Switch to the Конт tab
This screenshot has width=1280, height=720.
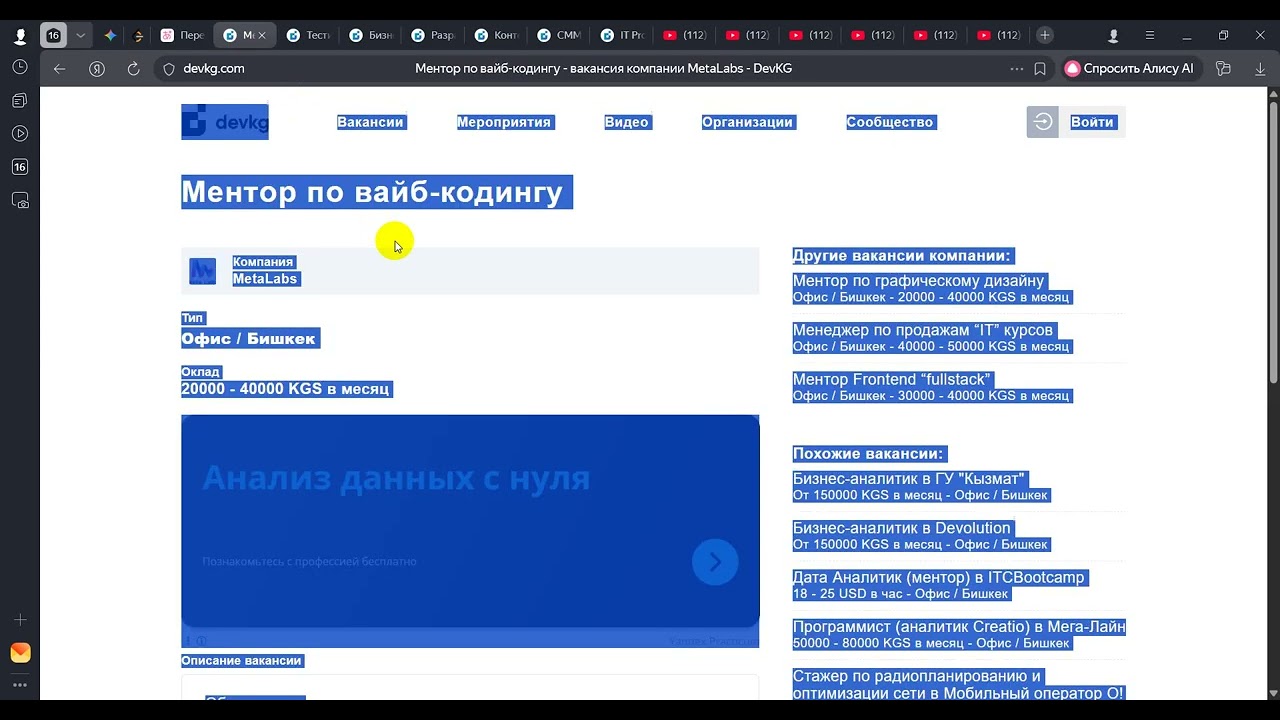pyautogui.click(x=497, y=35)
